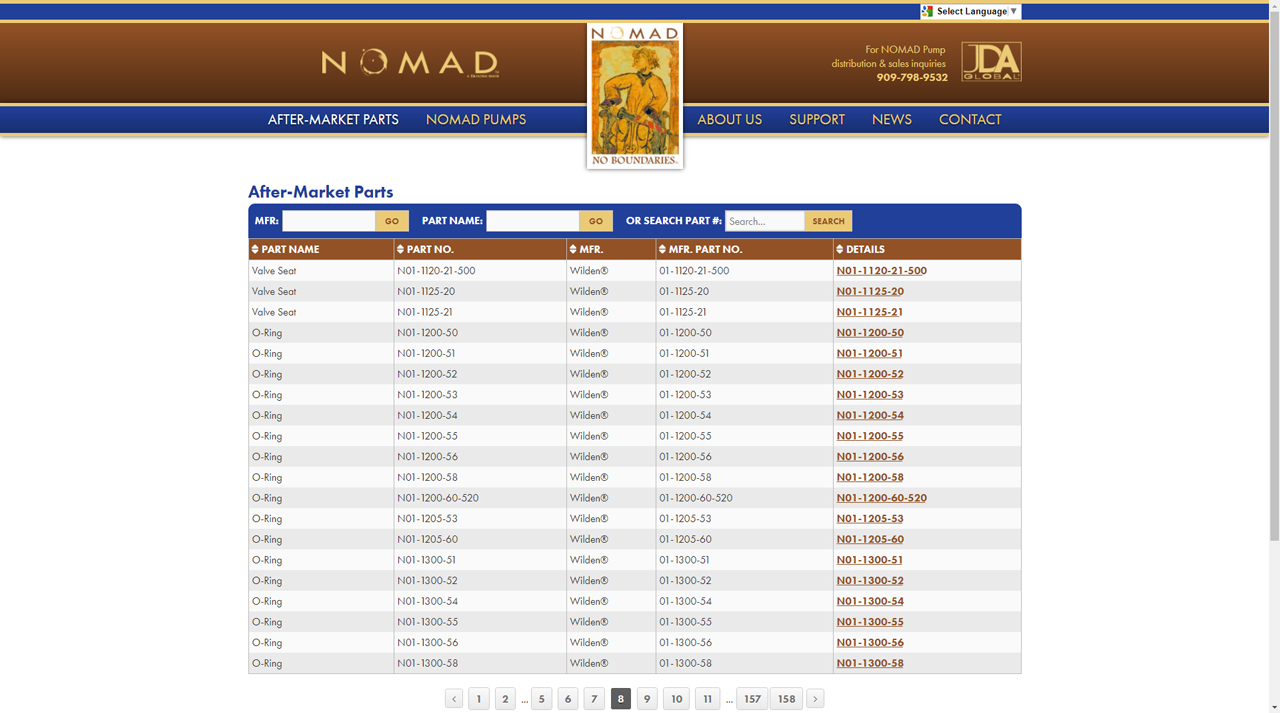Viewport: 1280px width, 713px height.
Task: Open About Us menu item
Action: pyautogui.click(x=729, y=119)
